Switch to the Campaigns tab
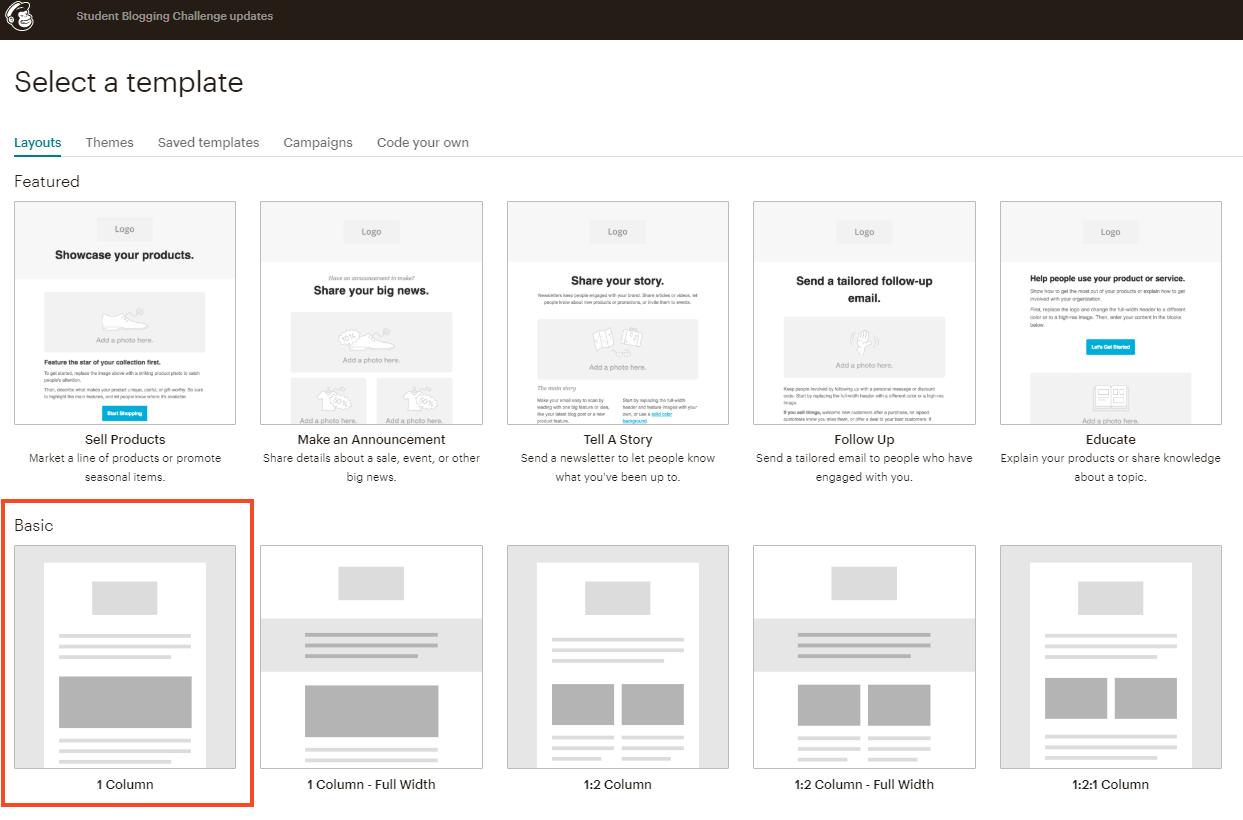 click(x=318, y=142)
